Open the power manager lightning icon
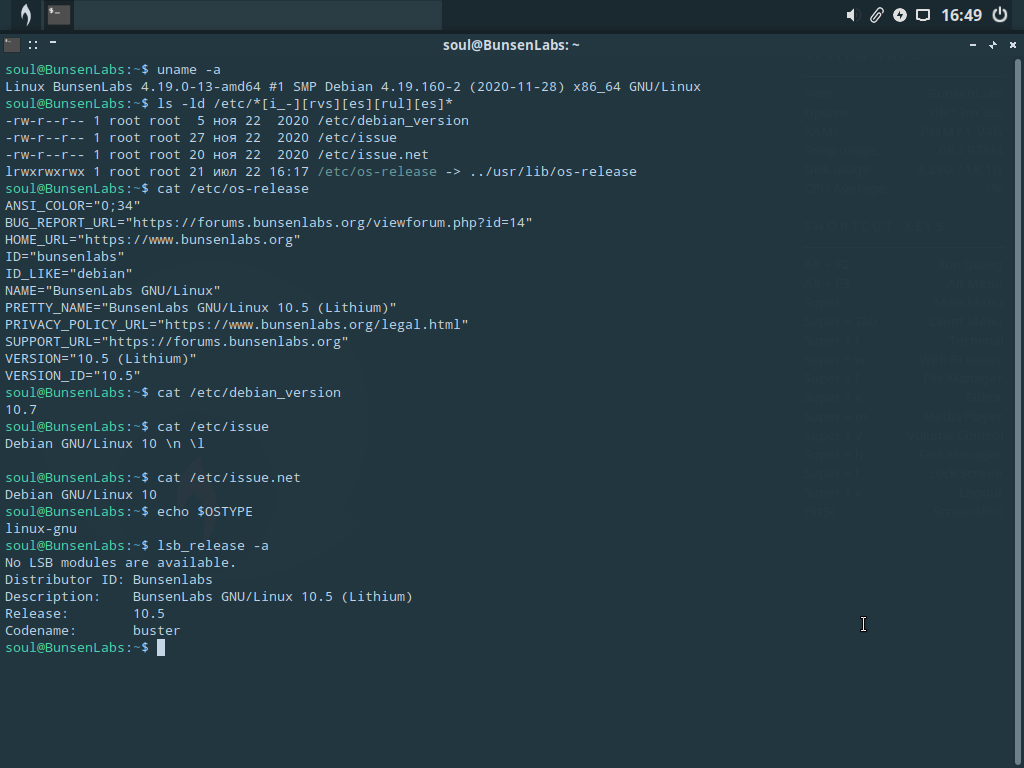Image resolution: width=1024 pixels, height=768 pixels. 900,15
